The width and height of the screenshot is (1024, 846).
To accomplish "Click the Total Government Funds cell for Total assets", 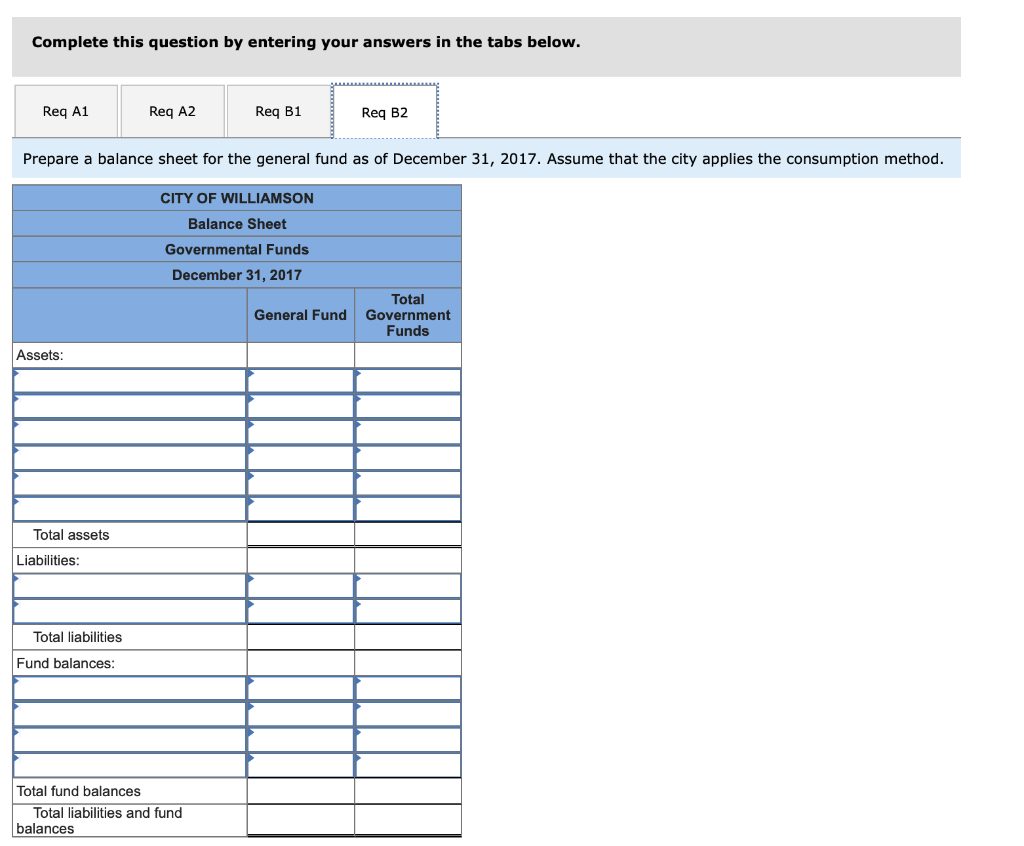I will tap(407, 534).
